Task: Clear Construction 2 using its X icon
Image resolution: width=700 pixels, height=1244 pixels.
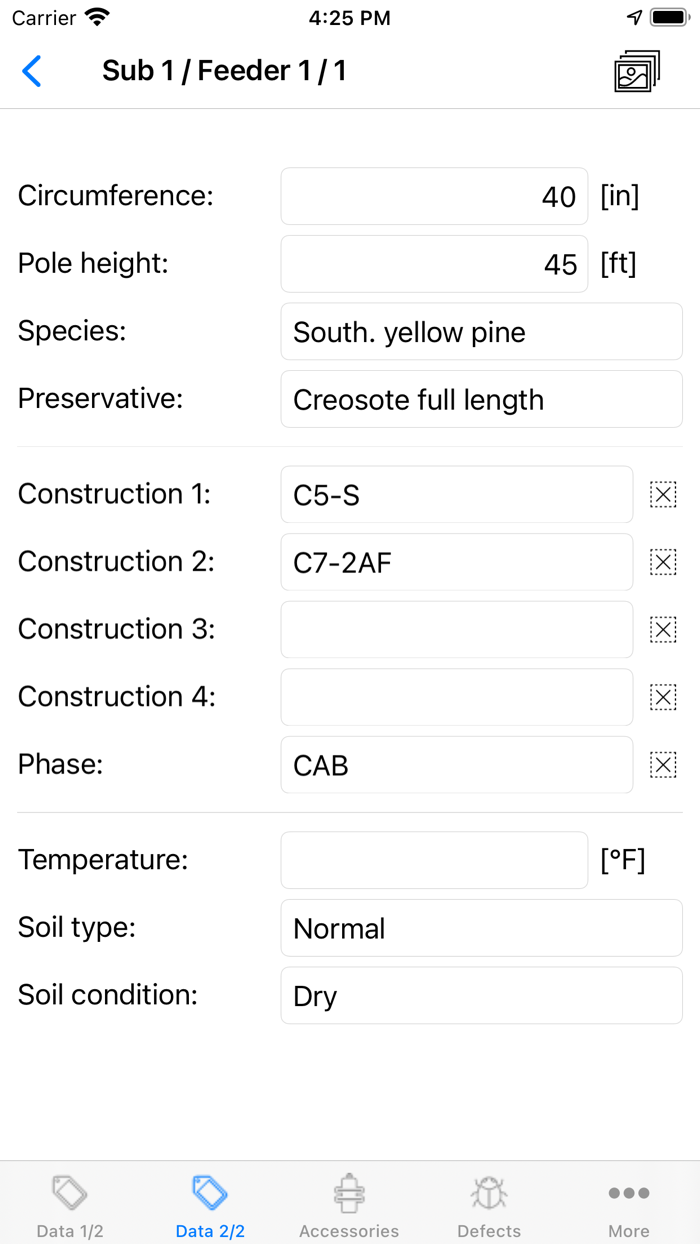Action: tap(662, 562)
